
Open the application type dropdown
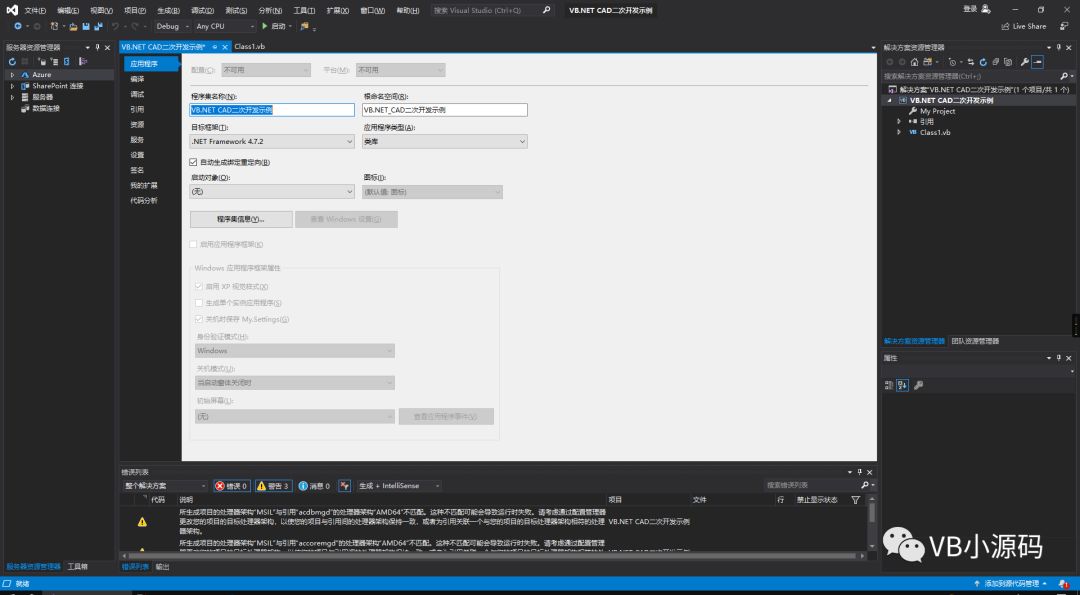click(x=445, y=141)
